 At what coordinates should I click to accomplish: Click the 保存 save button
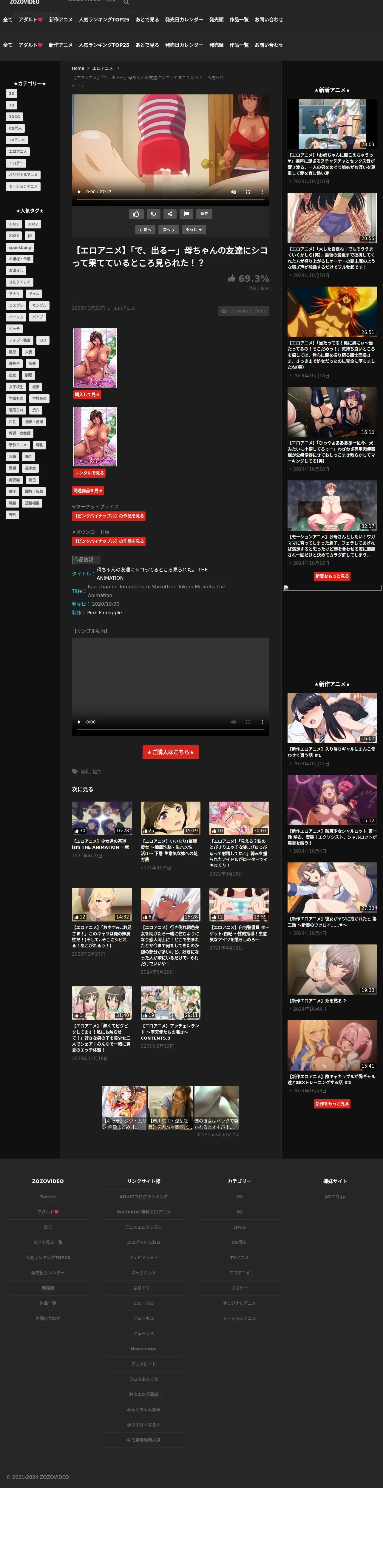(x=205, y=214)
